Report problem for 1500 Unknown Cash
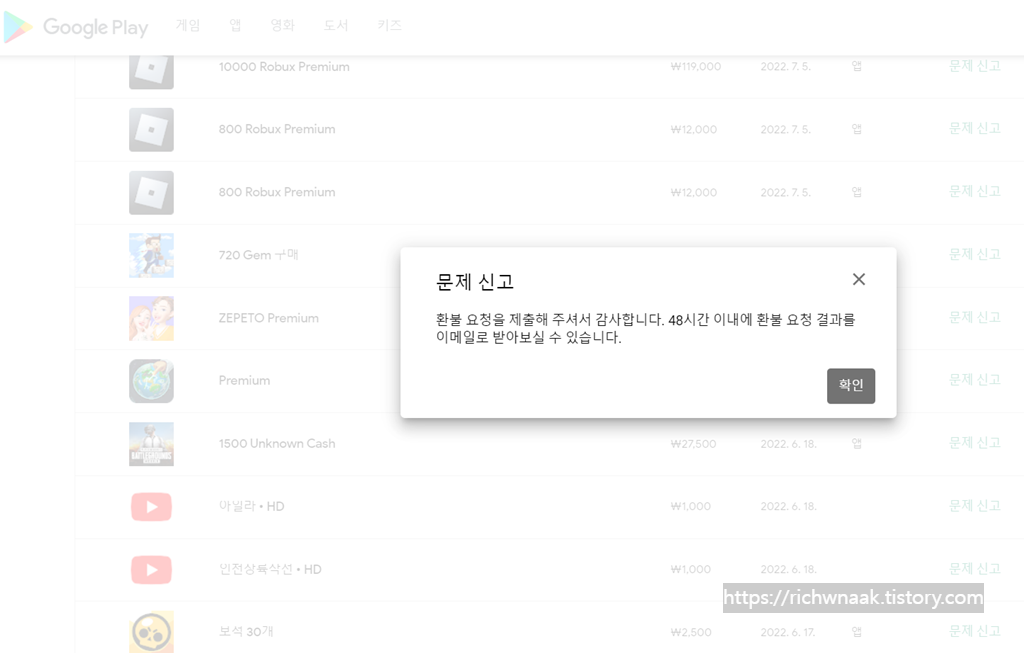 pos(974,443)
